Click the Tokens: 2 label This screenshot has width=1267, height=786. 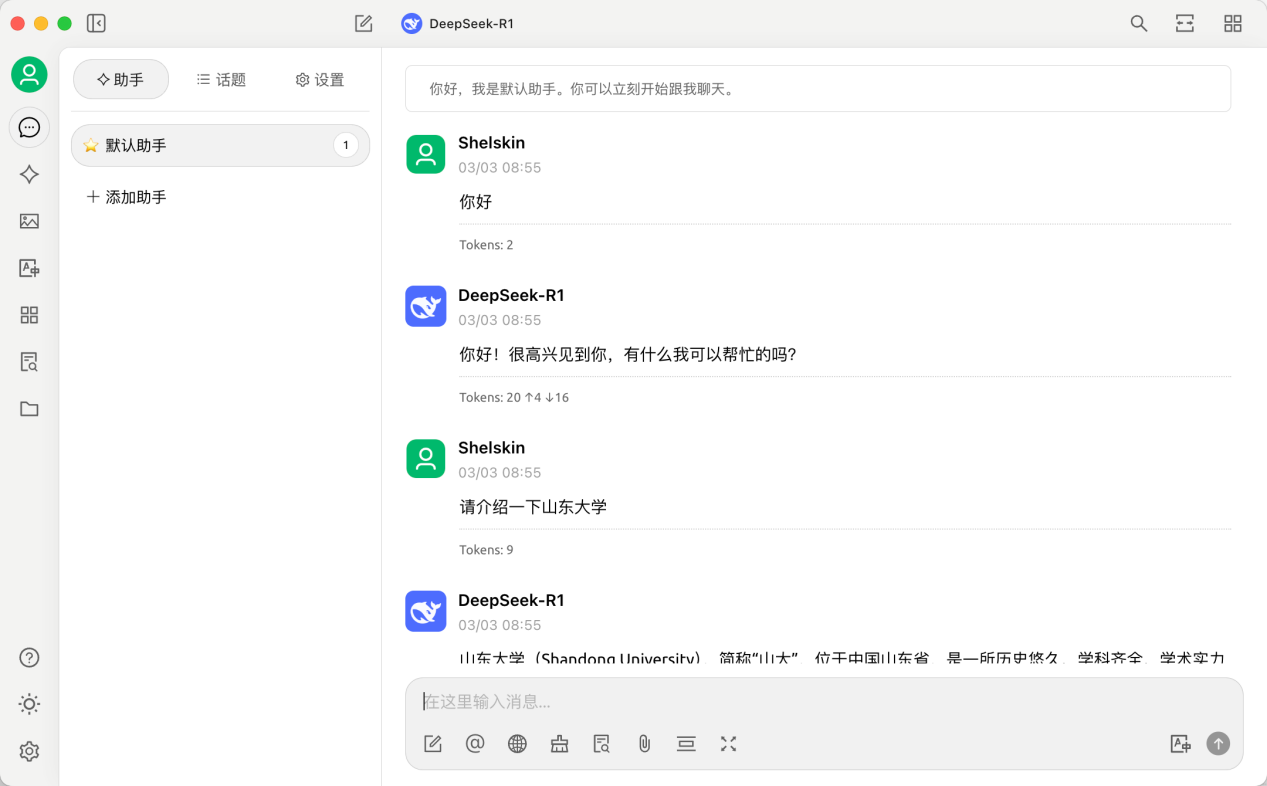pos(486,245)
